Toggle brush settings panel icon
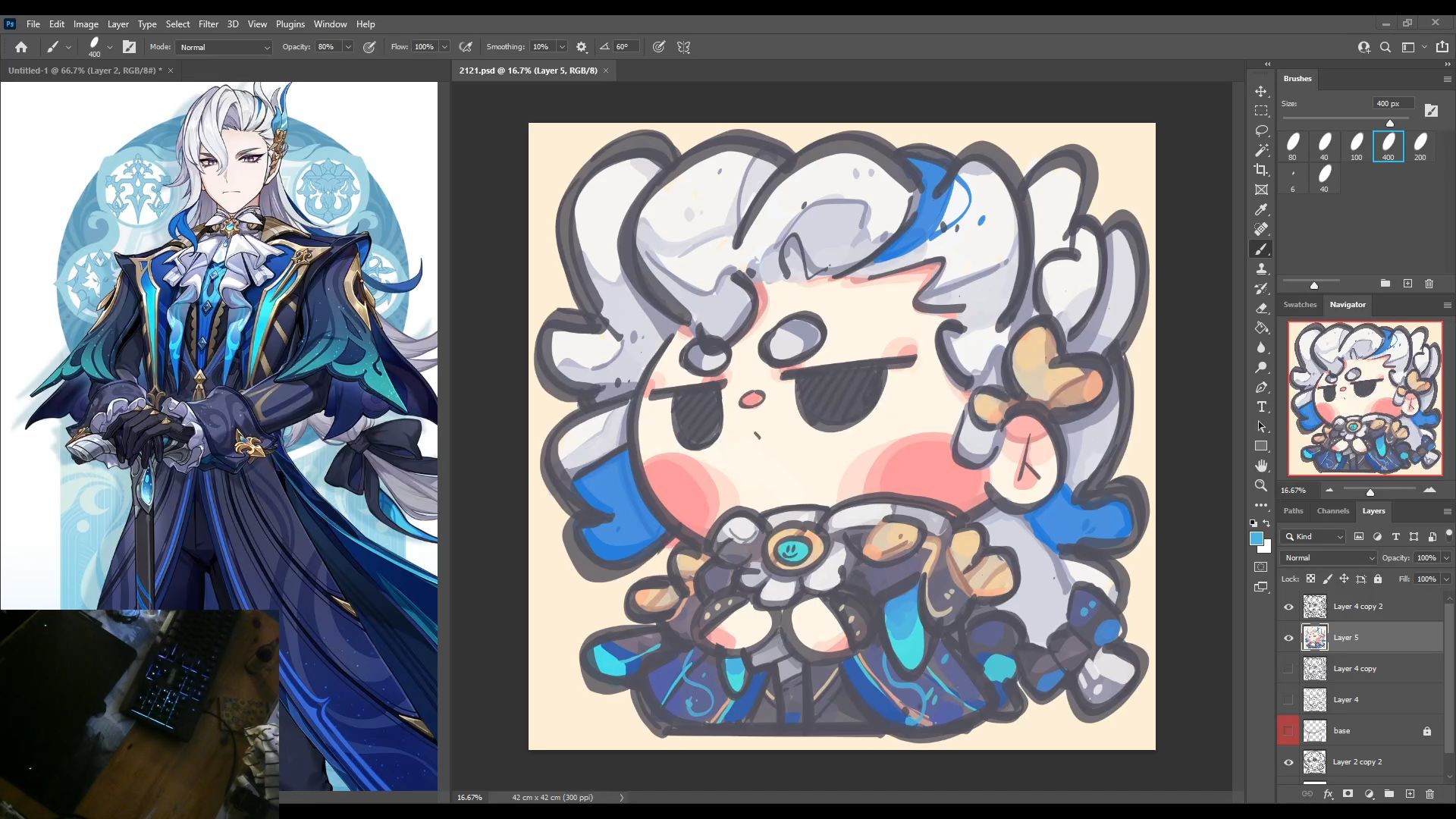1456x819 pixels. click(x=130, y=47)
